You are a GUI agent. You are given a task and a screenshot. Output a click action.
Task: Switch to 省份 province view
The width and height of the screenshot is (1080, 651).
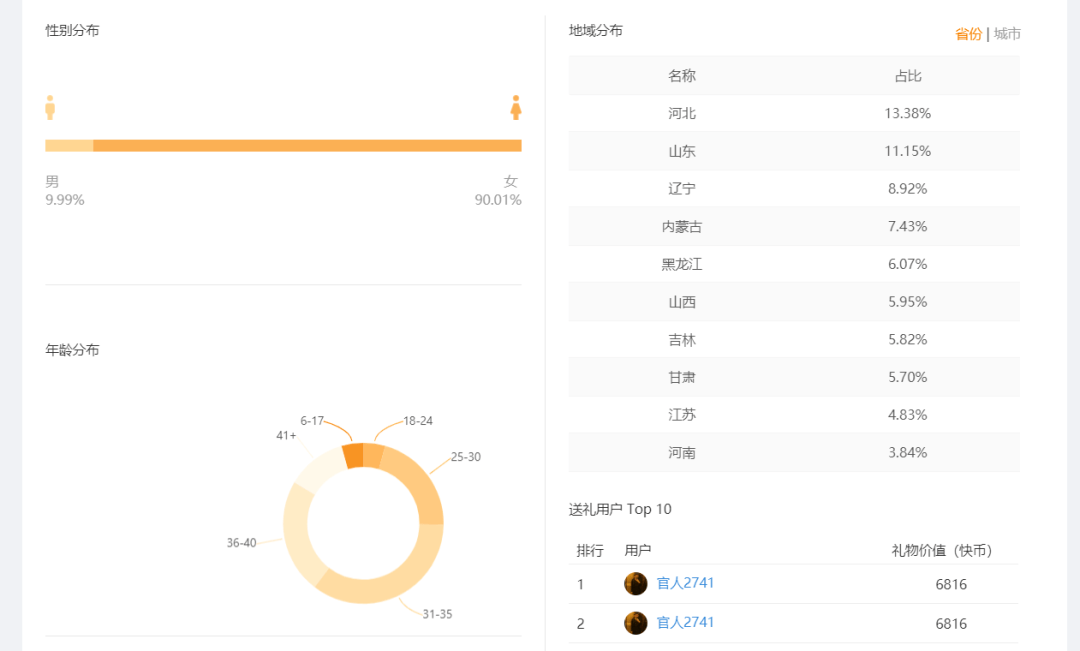[x=968, y=34]
